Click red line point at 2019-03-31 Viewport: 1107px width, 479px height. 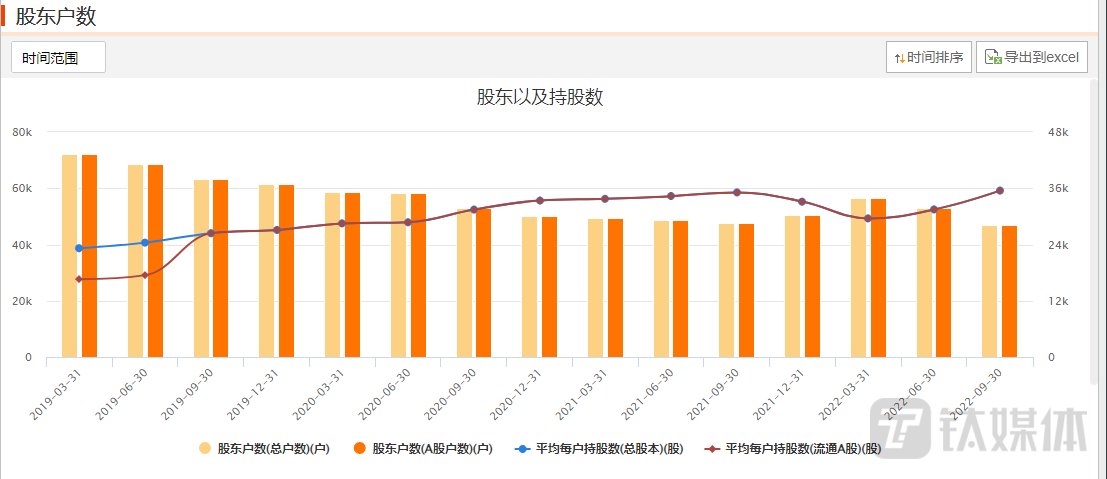tap(79, 279)
